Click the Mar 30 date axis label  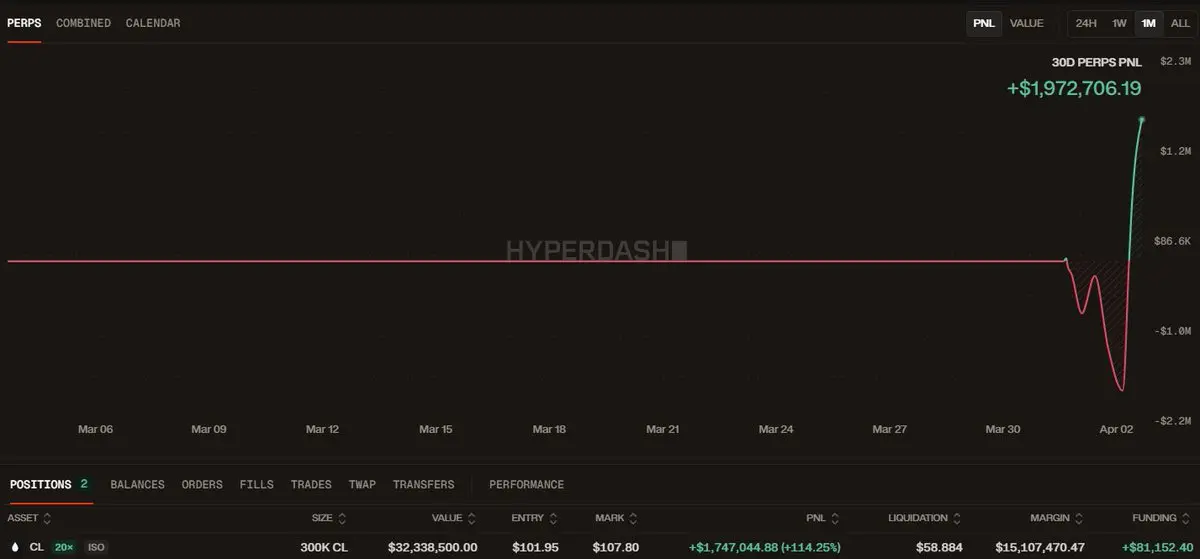tap(1003, 429)
